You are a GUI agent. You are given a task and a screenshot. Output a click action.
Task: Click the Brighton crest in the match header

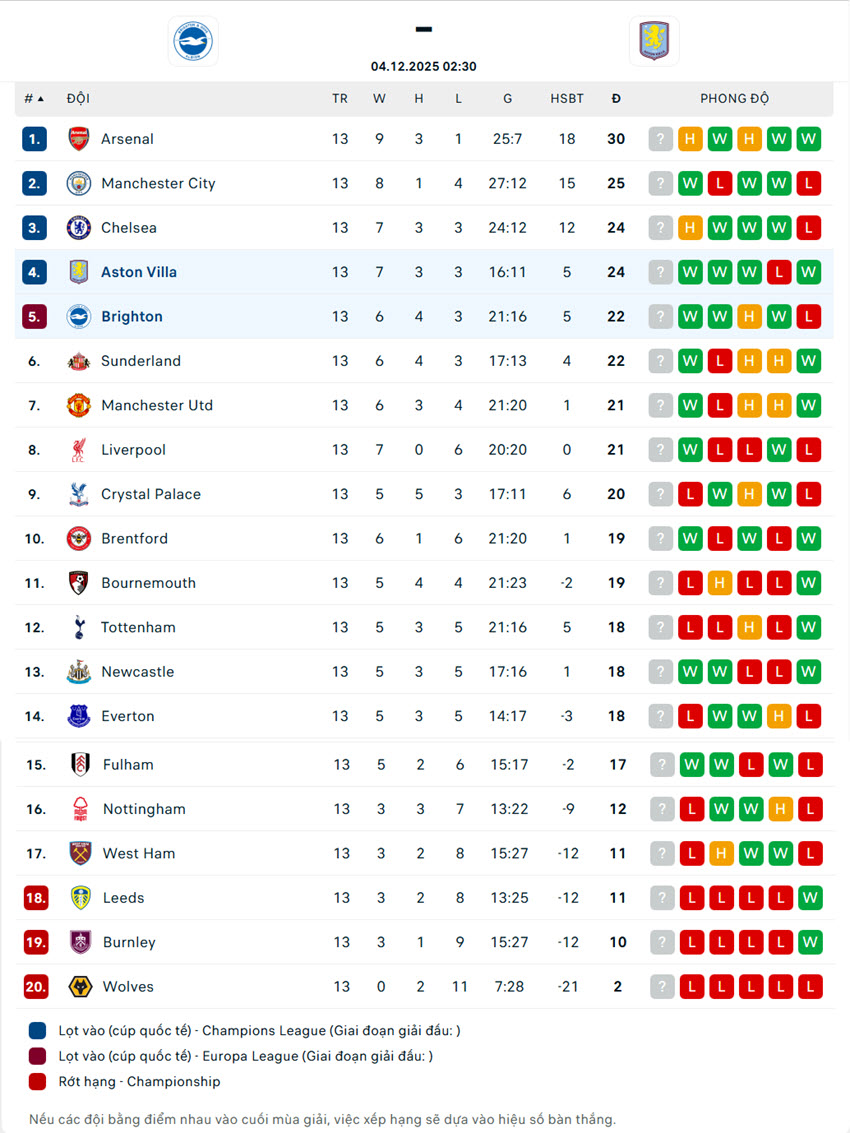193,42
